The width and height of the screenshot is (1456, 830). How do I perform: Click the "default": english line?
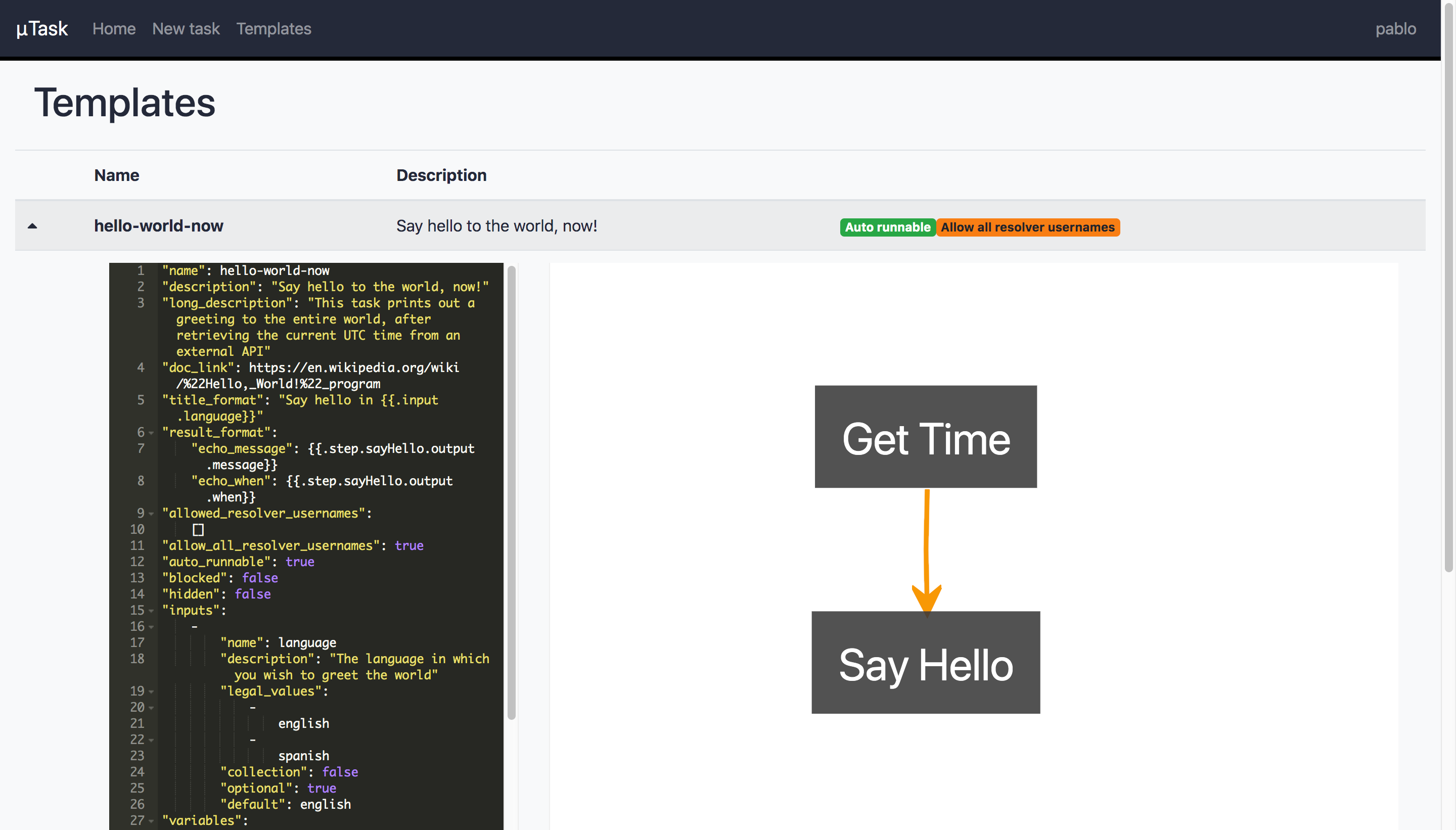(x=286, y=804)
